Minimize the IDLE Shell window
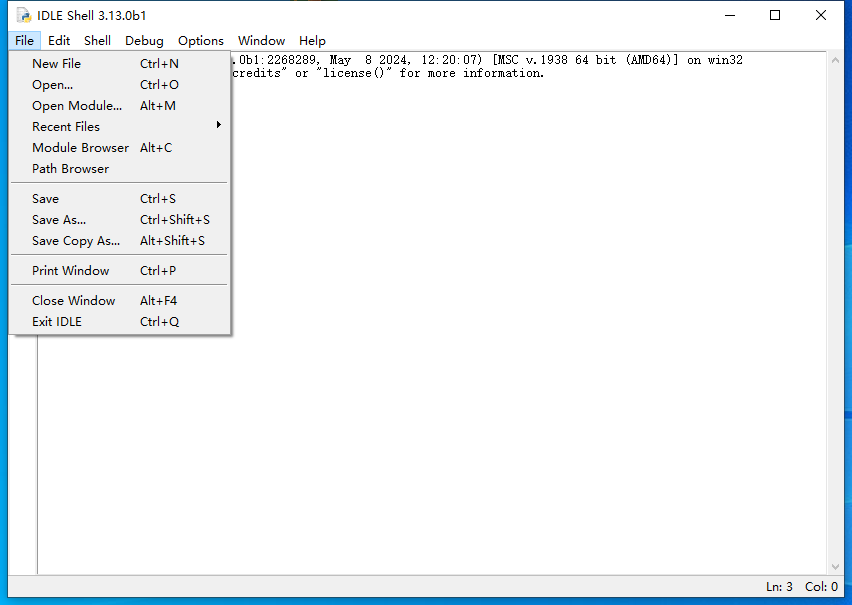The width and height of the screenshot is (852, 605). (x=730, y=16)
